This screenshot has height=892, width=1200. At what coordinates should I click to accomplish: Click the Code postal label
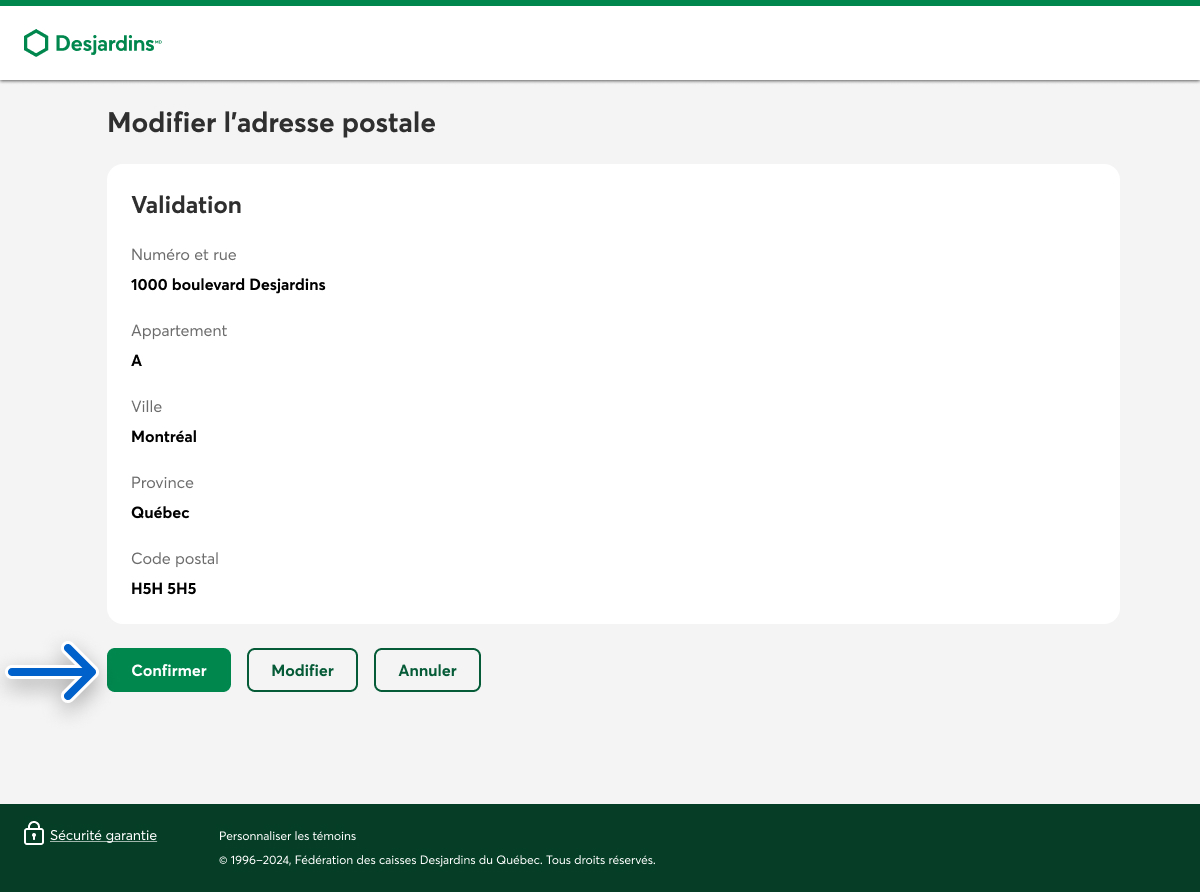pyautogui.click(x=174, y=559)
